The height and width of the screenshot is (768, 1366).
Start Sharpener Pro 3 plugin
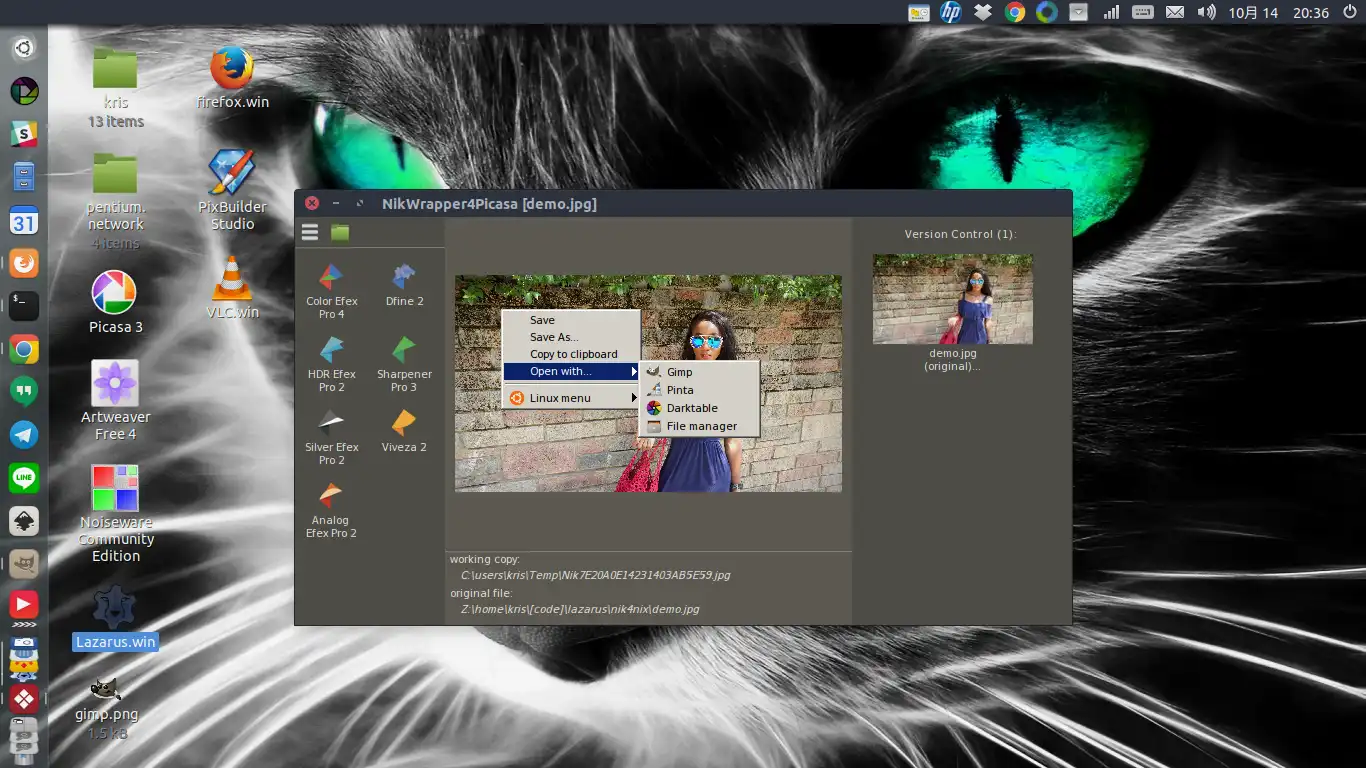pyautogui.click(x=404, y=364)
